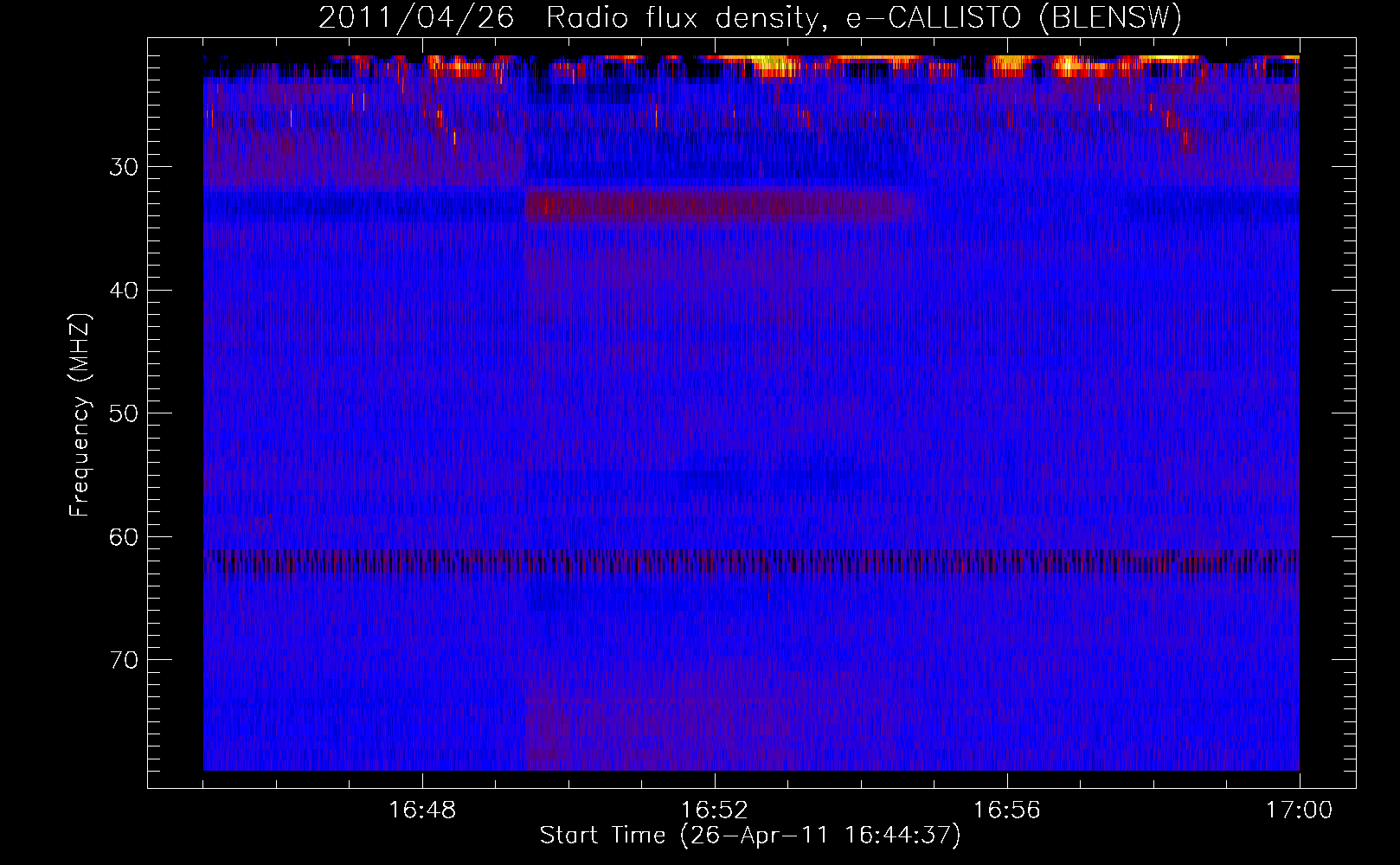Click the 50 frequency tick label

pyautogui.click(x=124, y=413)
